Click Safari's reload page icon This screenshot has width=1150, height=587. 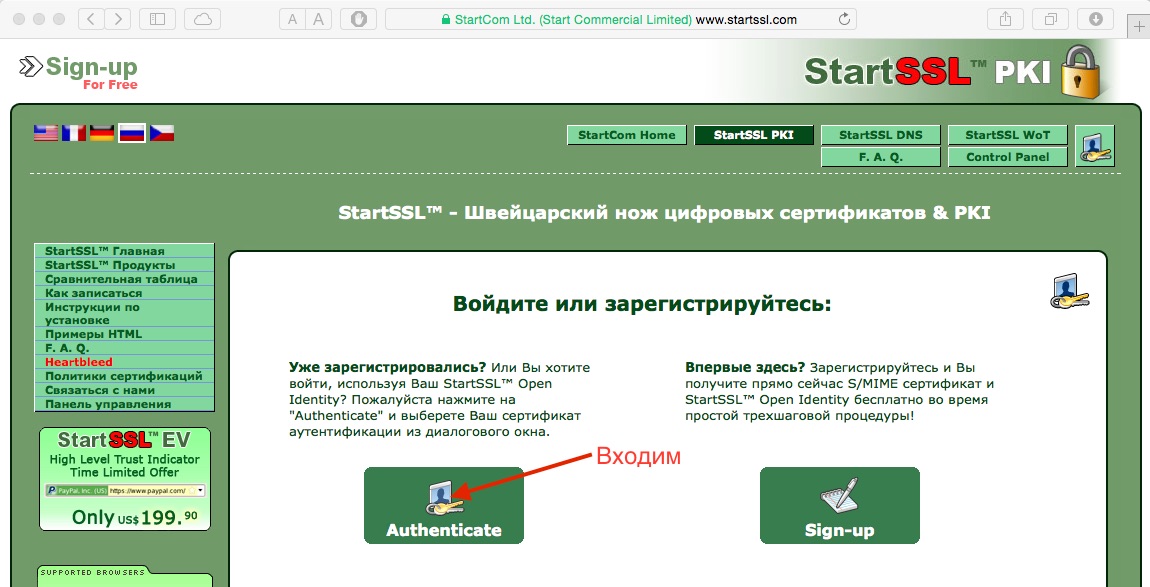coord(845,19)
